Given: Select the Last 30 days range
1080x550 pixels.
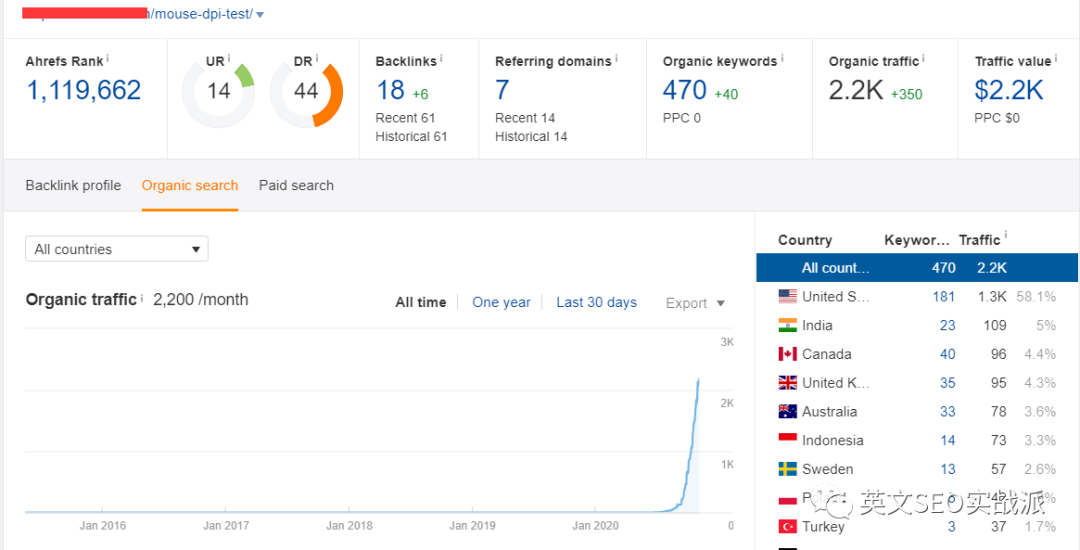Looking at the screenshot, I should pyautogui.click(x=596, y=302).
